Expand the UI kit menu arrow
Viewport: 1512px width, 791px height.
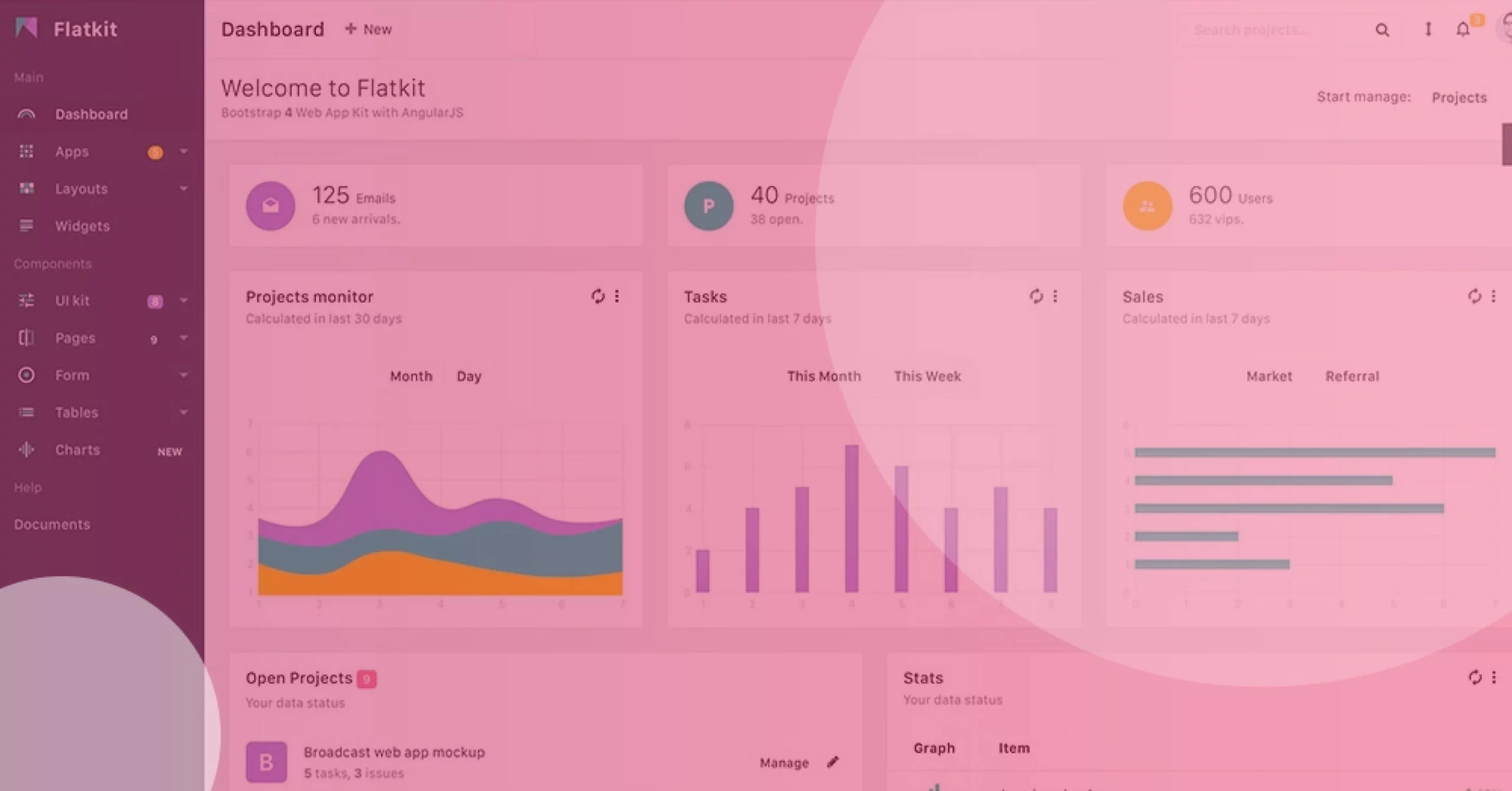point(184,300)
